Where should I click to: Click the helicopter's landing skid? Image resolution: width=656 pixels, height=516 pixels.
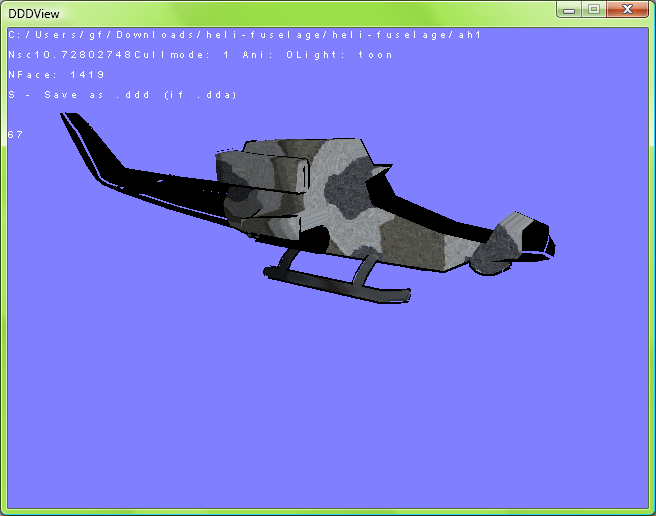pos(337,282)
